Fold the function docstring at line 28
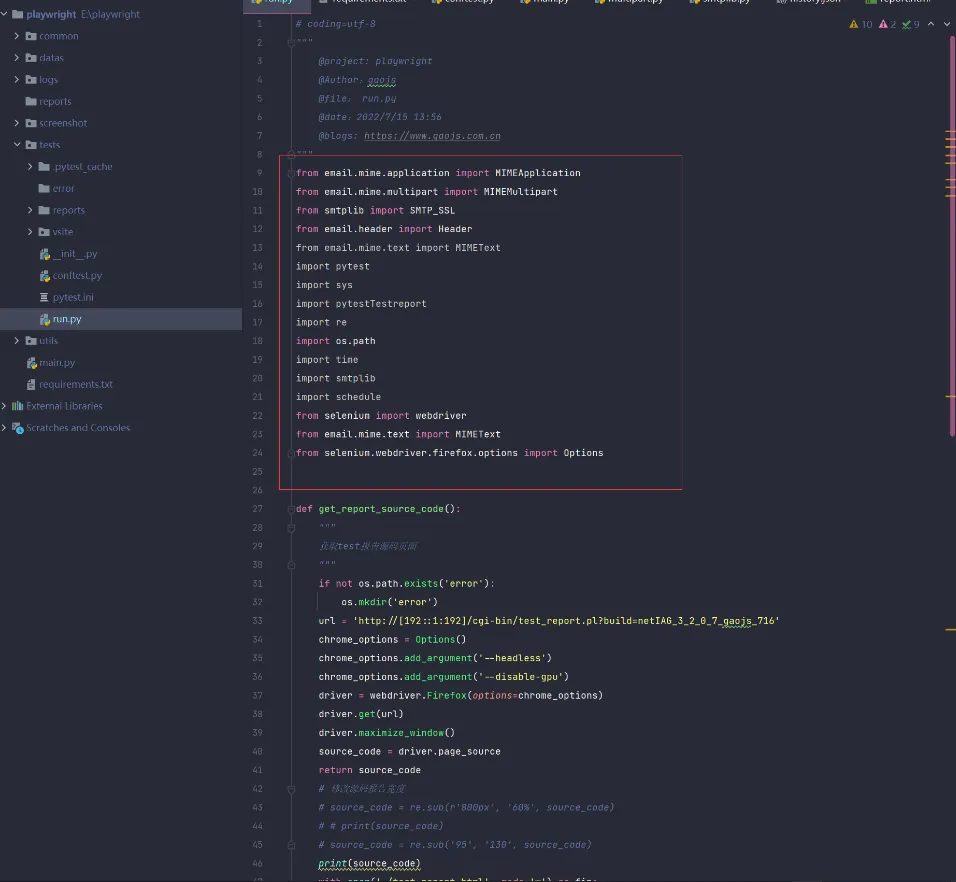 coord(291,528)
